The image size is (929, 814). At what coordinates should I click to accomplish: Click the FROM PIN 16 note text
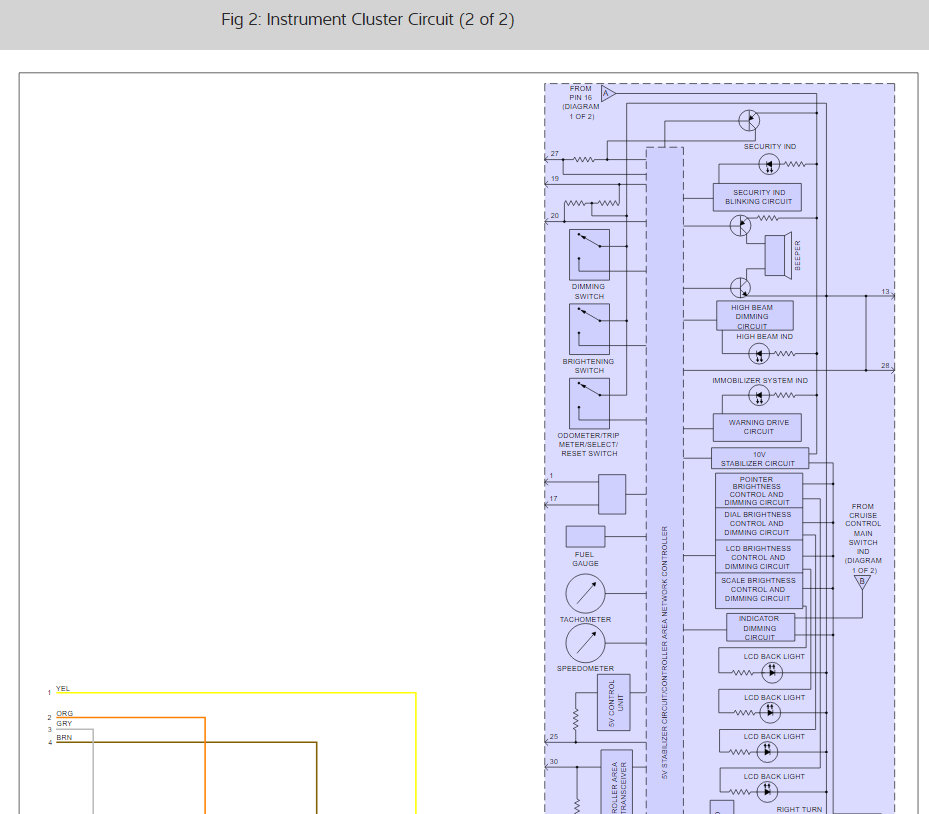(581, 102)
